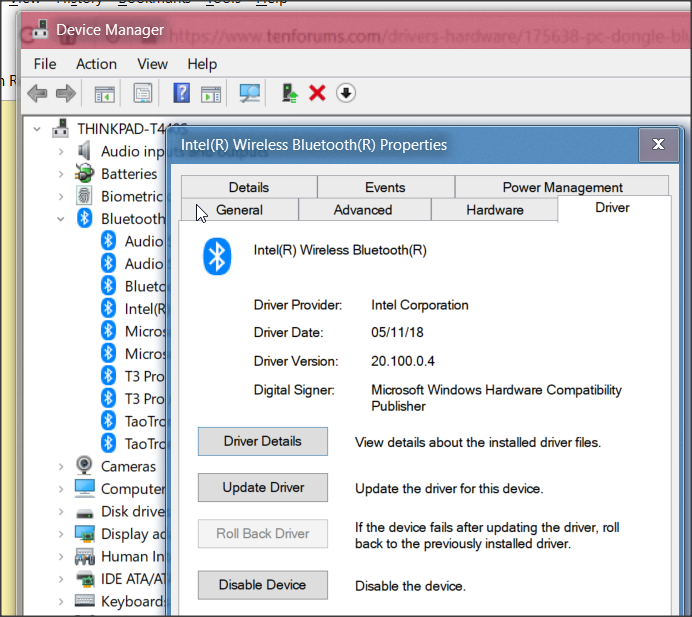Click the Forward arrow toolbar icon
The height and width of the screenshot is (617, 692).
66,94
